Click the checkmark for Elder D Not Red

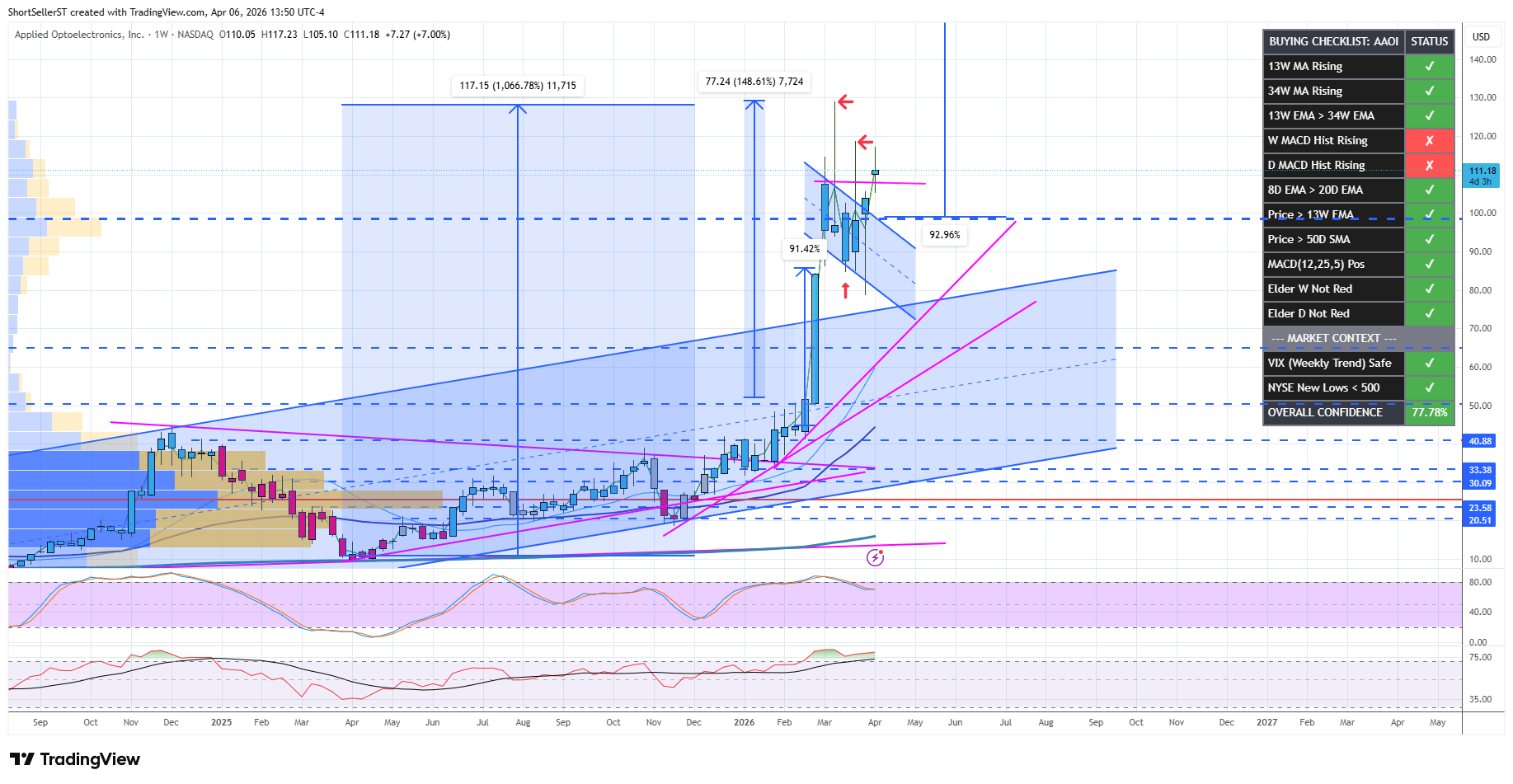pyautogui.click(x=1429, y=313)
